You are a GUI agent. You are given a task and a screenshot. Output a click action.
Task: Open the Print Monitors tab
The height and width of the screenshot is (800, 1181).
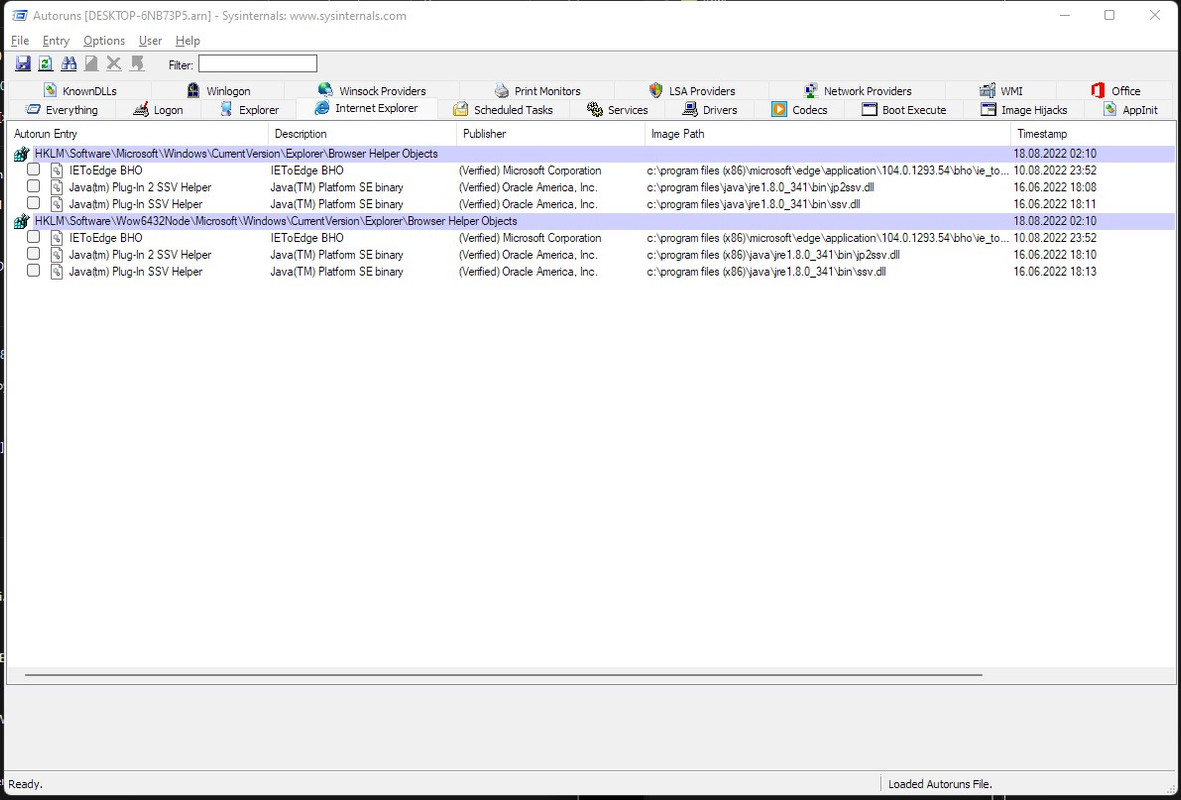pyautogui.click(x=537, y=91)
